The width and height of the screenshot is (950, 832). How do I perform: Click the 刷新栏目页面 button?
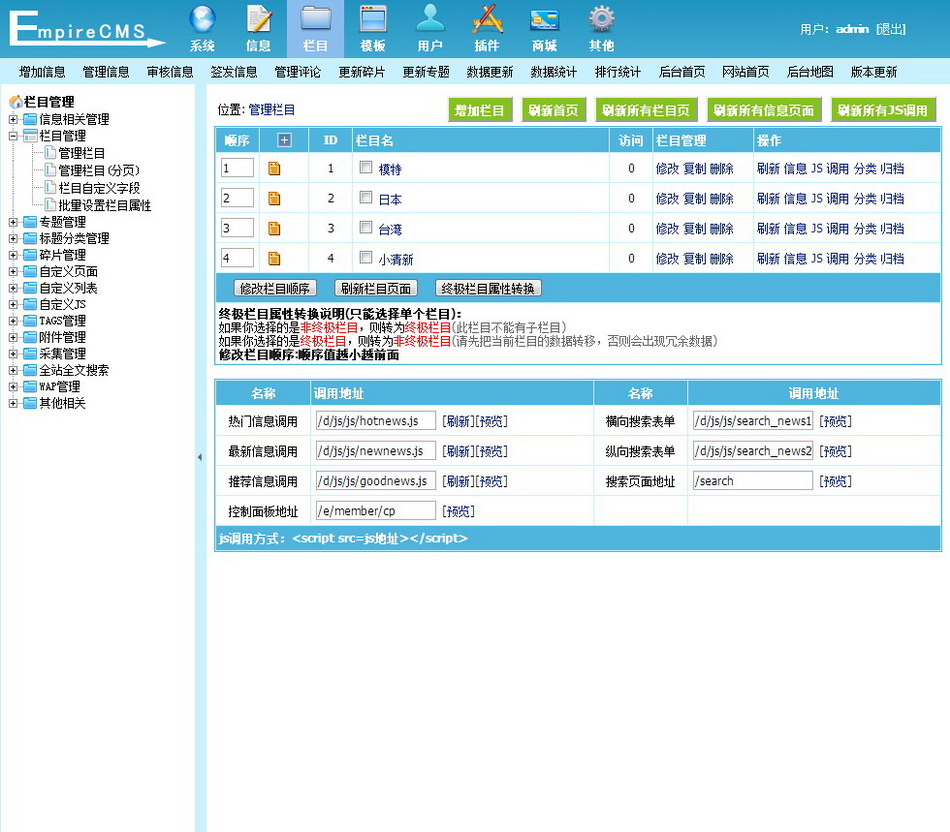tap(376, 288)
